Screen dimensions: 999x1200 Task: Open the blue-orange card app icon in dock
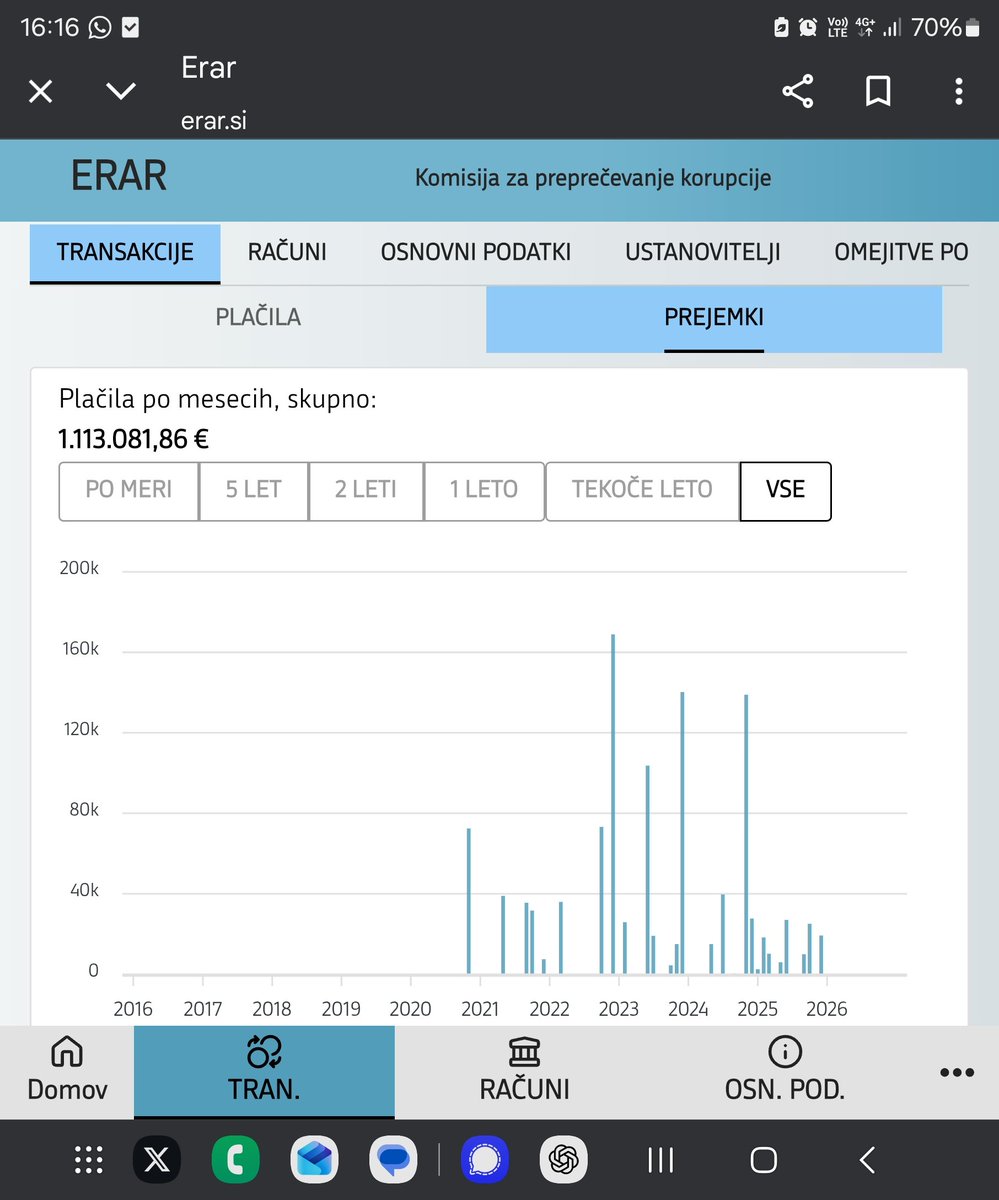point(315,1160)
